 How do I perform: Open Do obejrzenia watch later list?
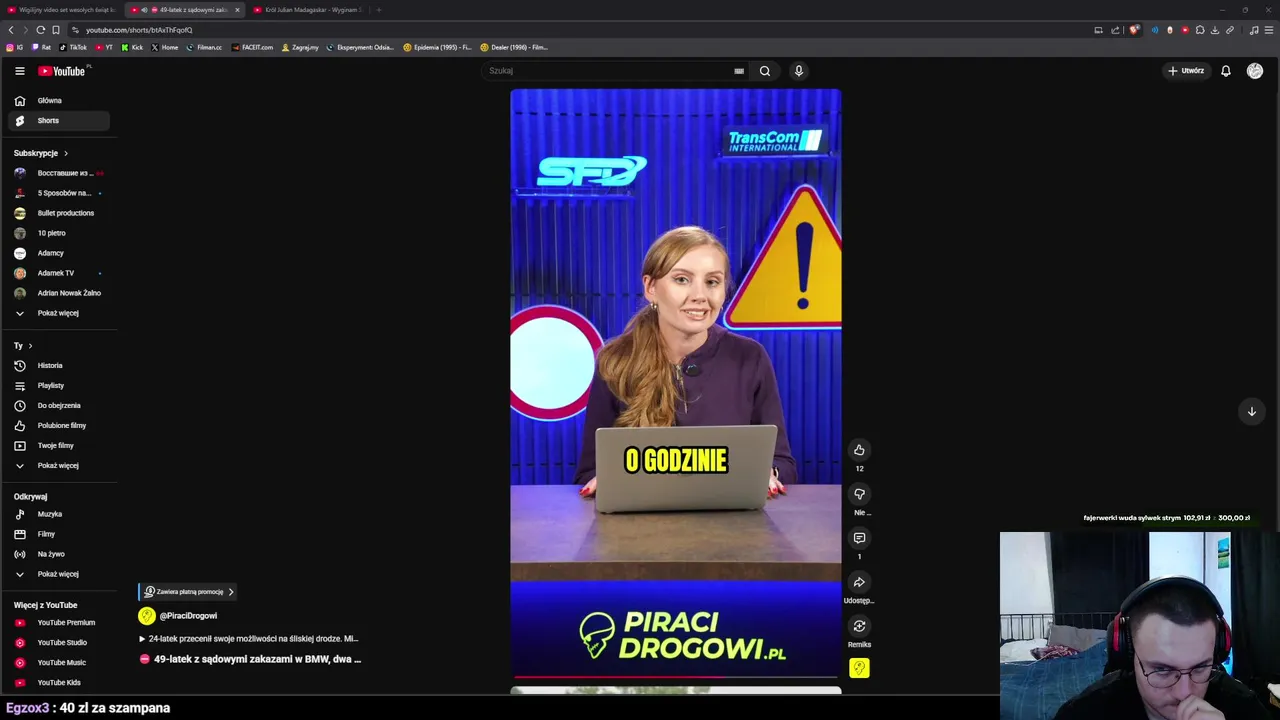58,406
